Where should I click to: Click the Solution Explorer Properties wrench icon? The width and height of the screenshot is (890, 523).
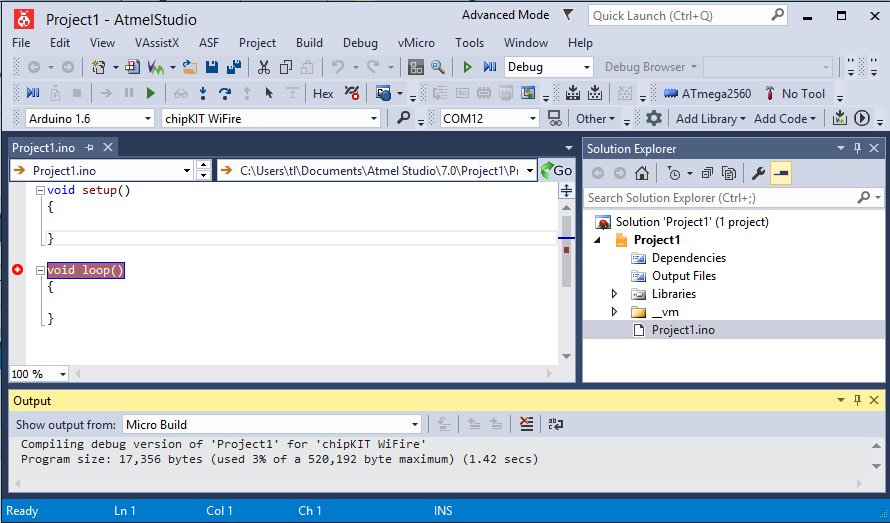click(x=758, y=173)
